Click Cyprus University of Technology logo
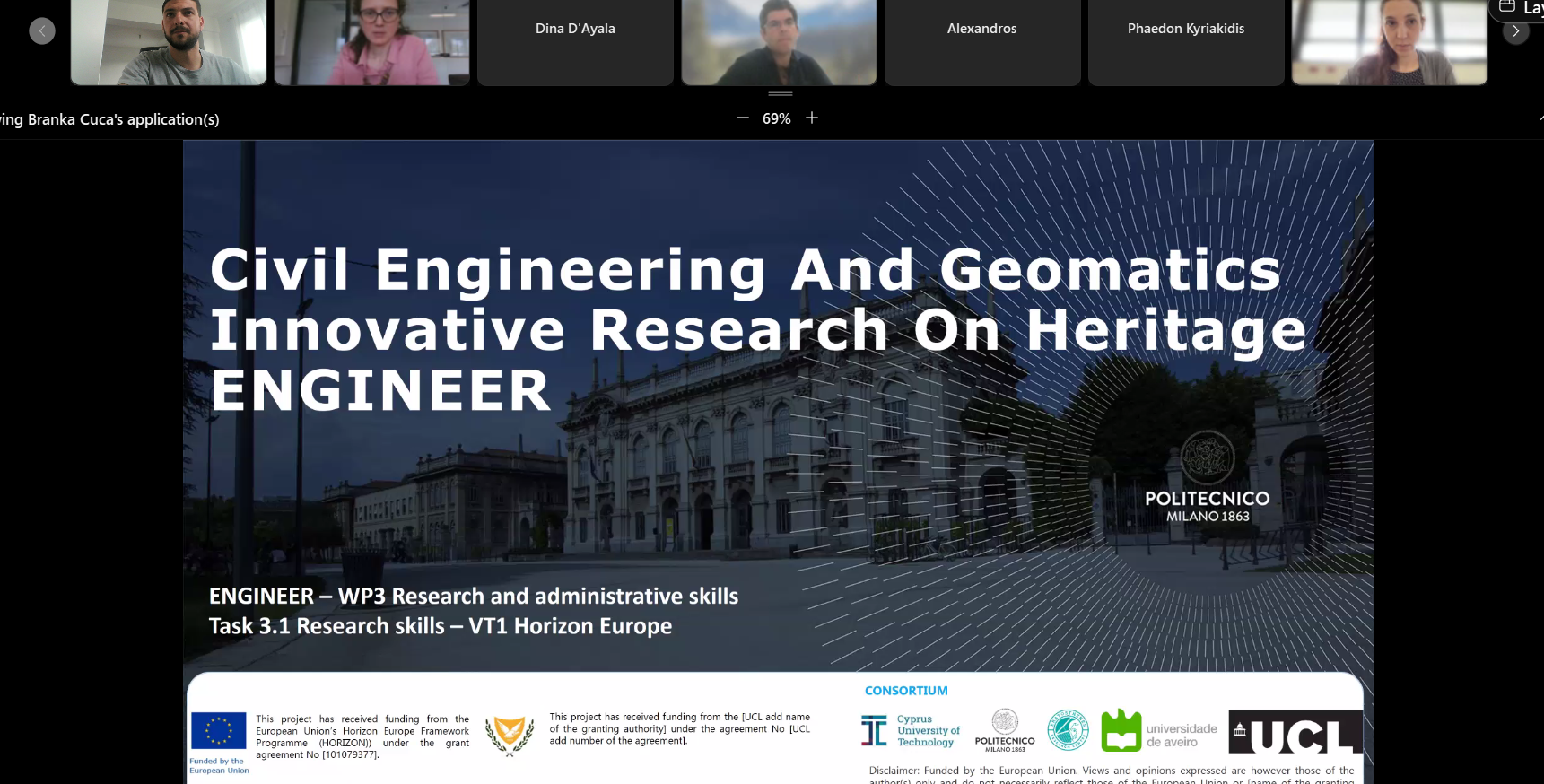This screenshot has width=1544, height=784. click(x=911, y=731)
